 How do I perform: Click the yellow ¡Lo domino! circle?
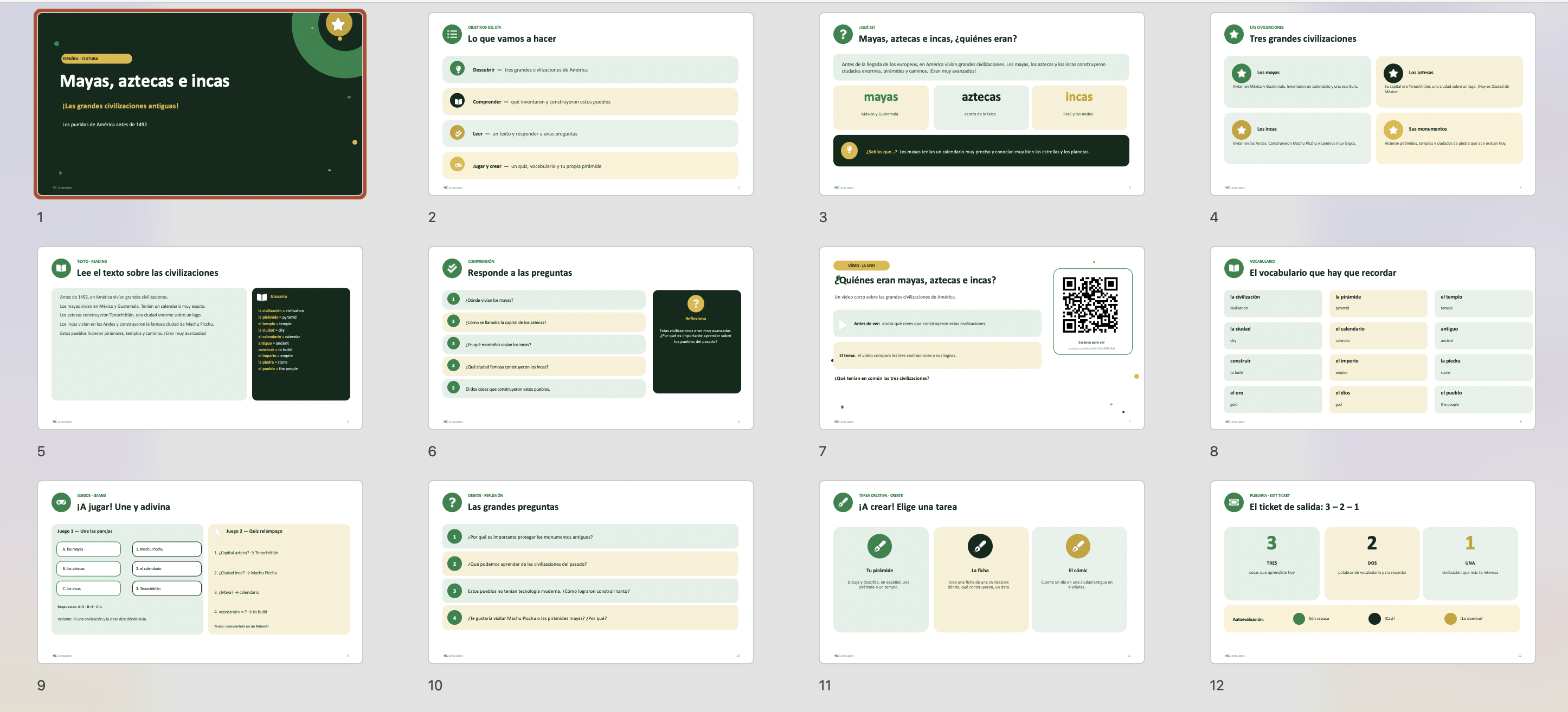tap(1450, 619)
